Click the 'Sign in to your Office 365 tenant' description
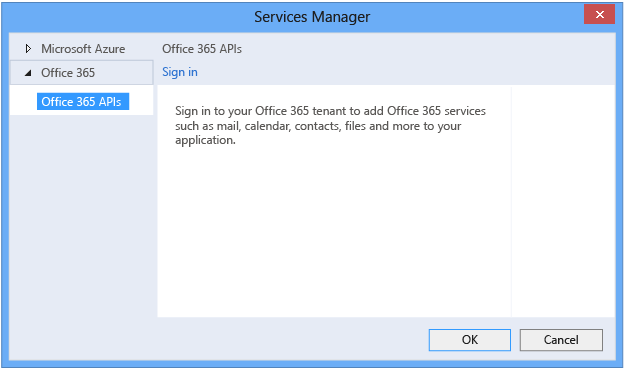Screen dimensions: 624x369 330,125
